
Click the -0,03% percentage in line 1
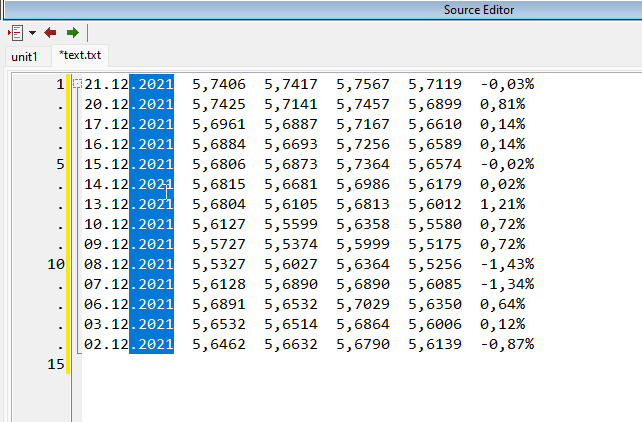507,84
